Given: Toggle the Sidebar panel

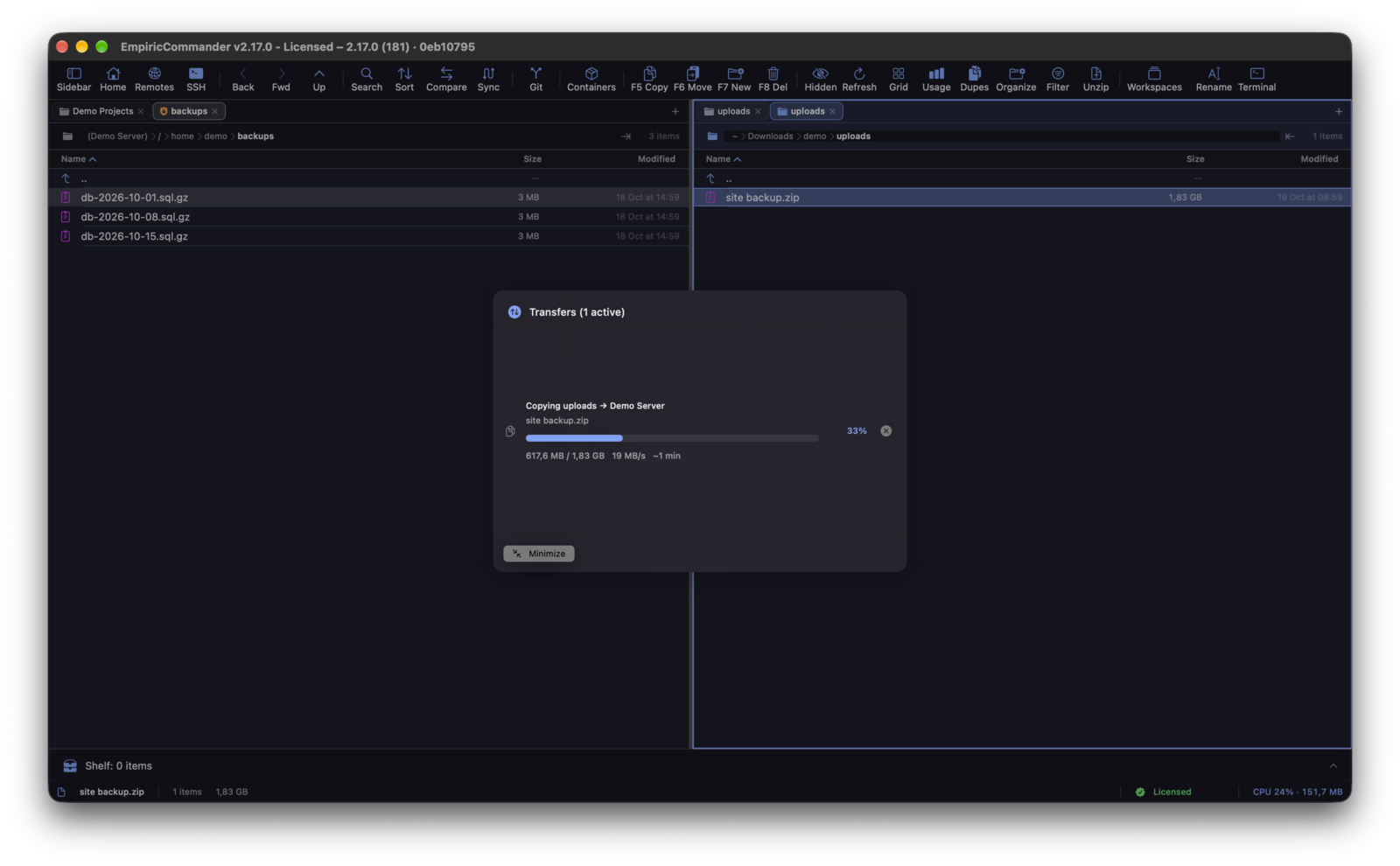Looking at the screenshot, I should [x=73, y=79].
